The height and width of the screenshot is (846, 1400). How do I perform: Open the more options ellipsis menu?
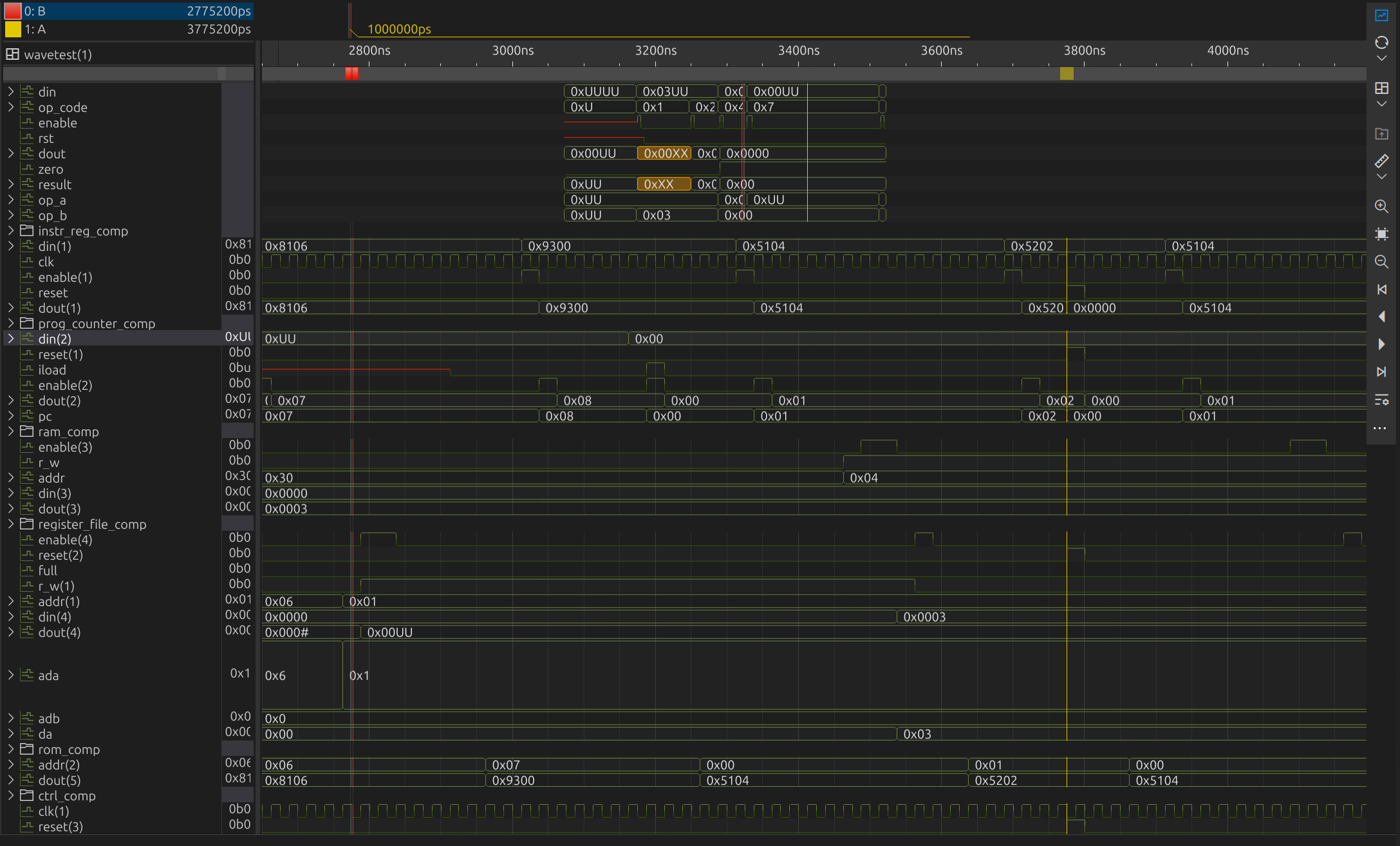[x=1380, y=428]
